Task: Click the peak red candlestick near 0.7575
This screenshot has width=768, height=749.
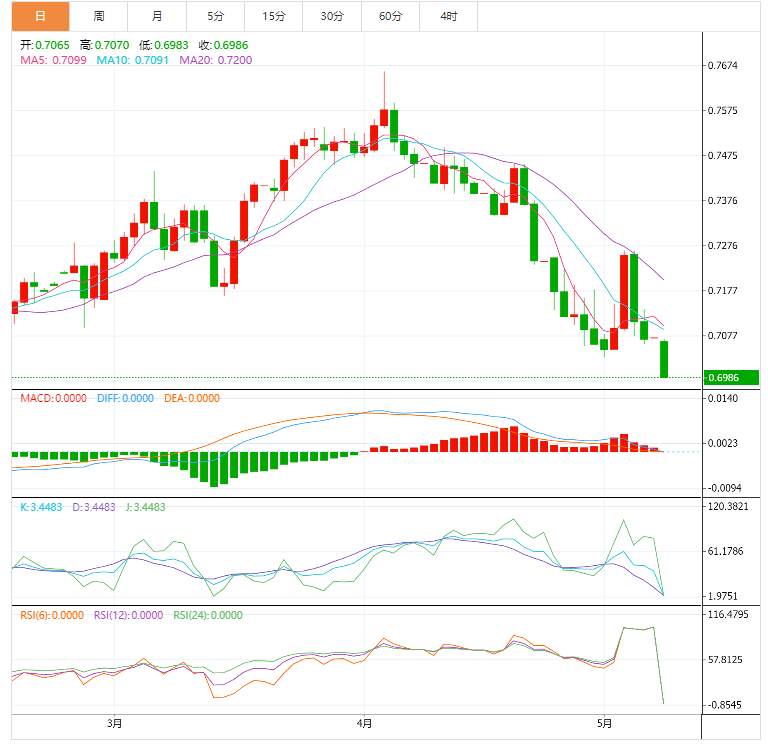Action: (x=384, y=118)
